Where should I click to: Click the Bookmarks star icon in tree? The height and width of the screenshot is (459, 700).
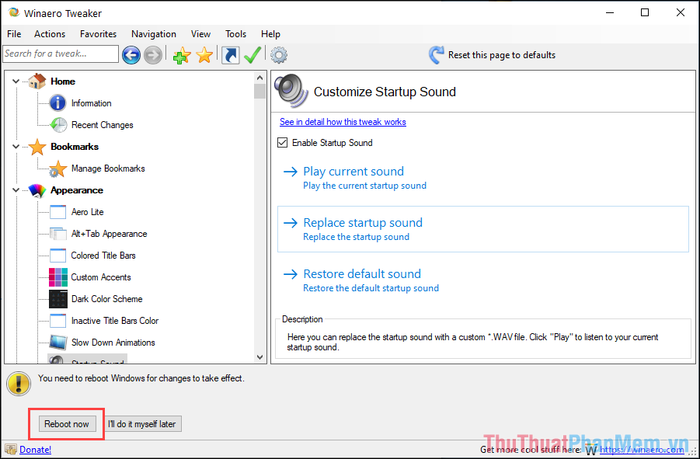[37, 146]
